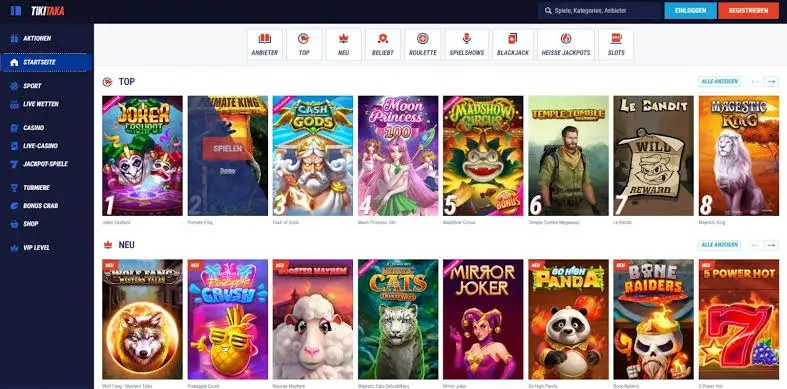Select the Top category icon
The image size is (787, 389).
(304, 45)
